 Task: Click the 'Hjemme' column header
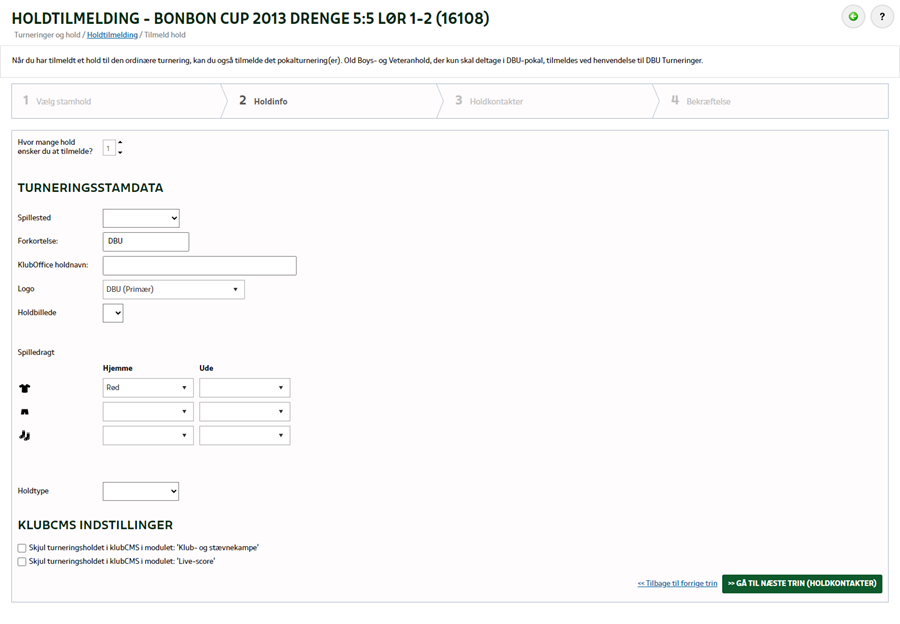point(118,368)
